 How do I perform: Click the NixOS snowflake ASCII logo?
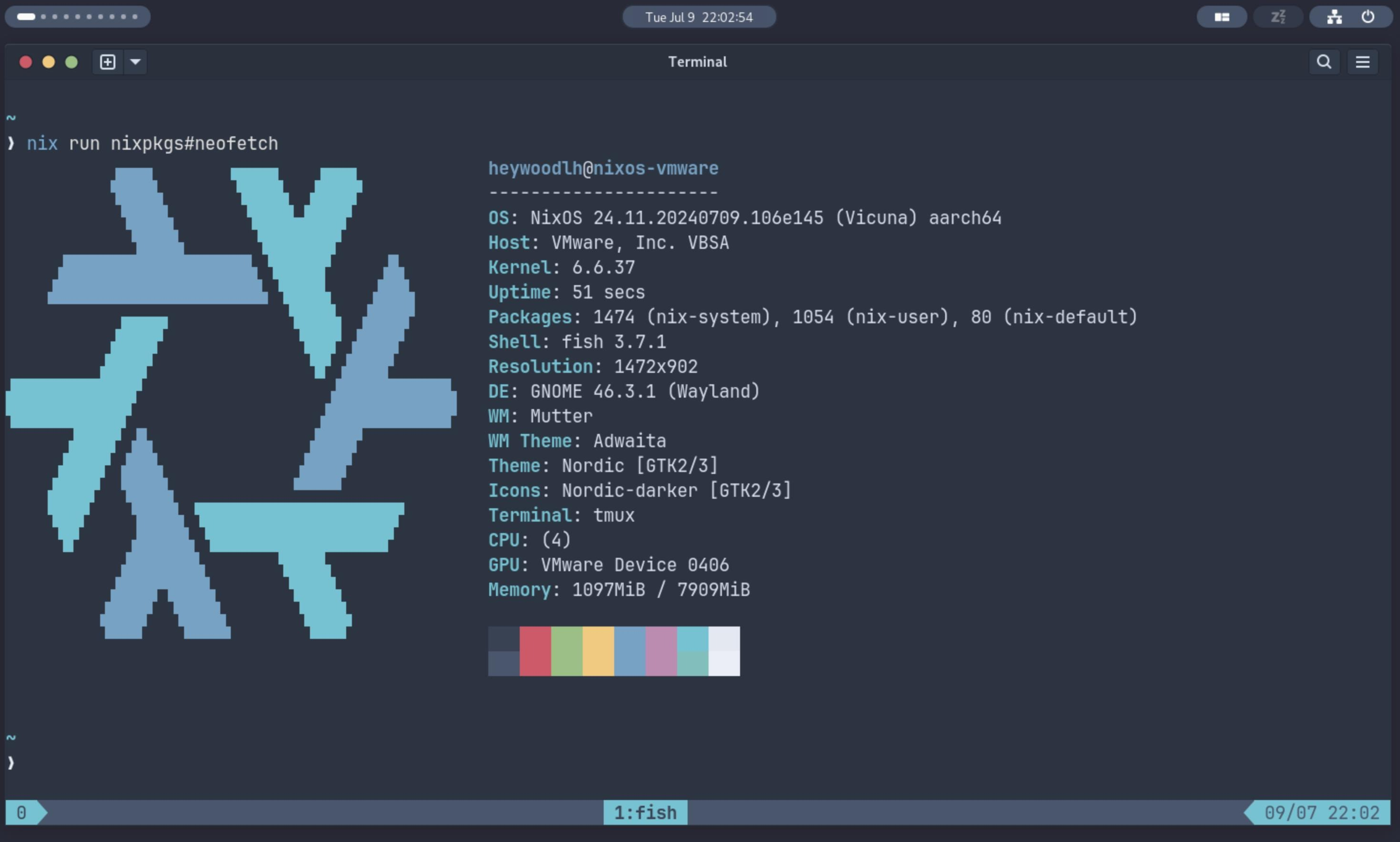coord(231,403)
